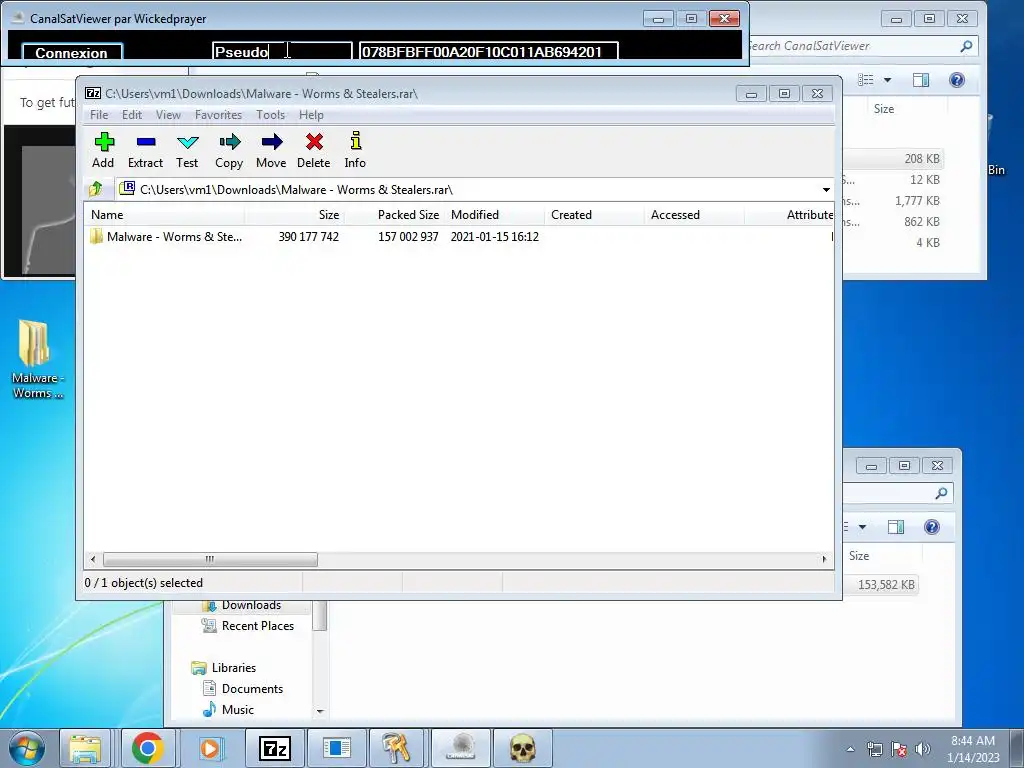Show hidden tray icons arrow
Screen dimensions: 1024x768
coord(850,749)
